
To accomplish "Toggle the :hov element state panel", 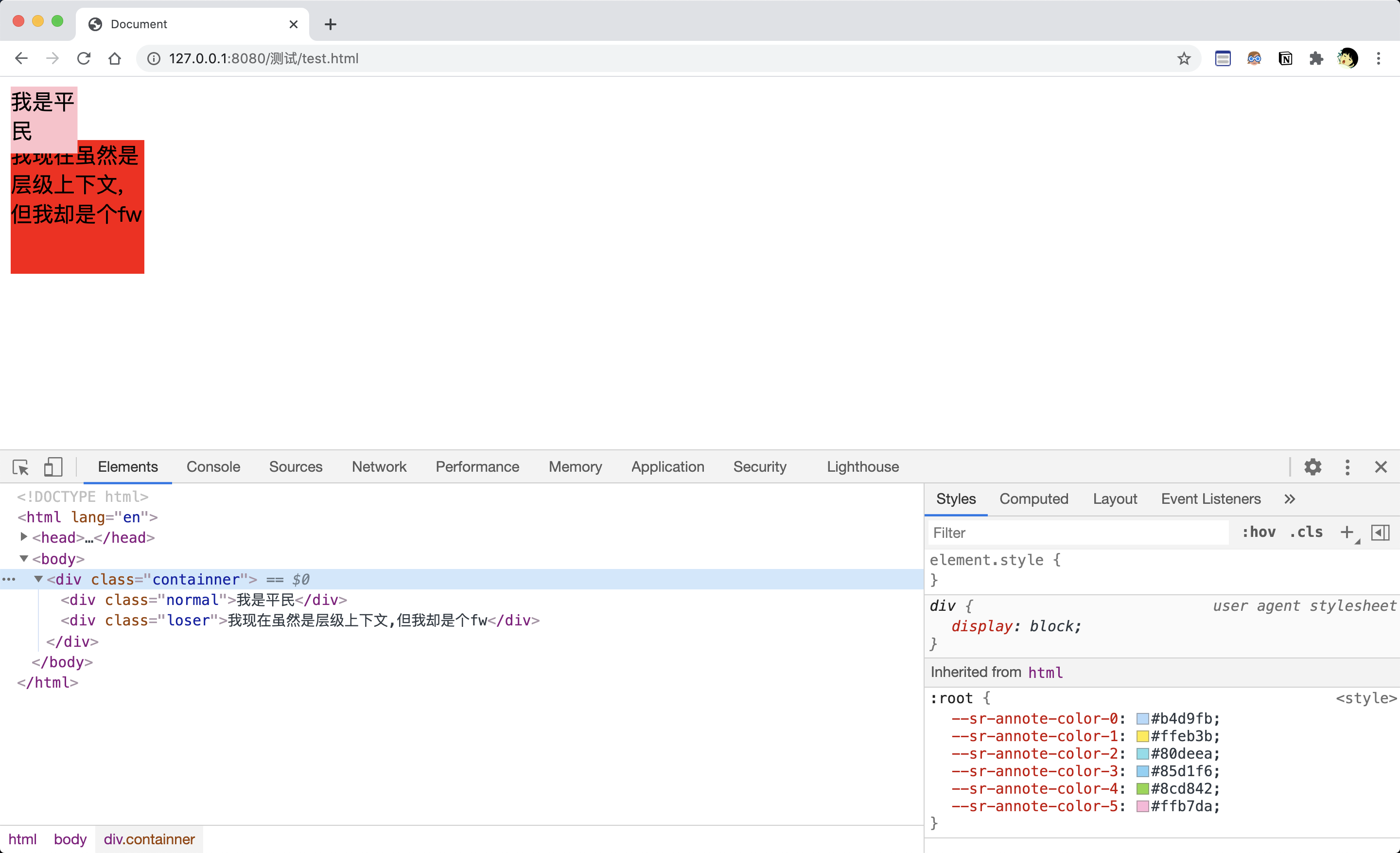I will click(x=1259, y=533).
